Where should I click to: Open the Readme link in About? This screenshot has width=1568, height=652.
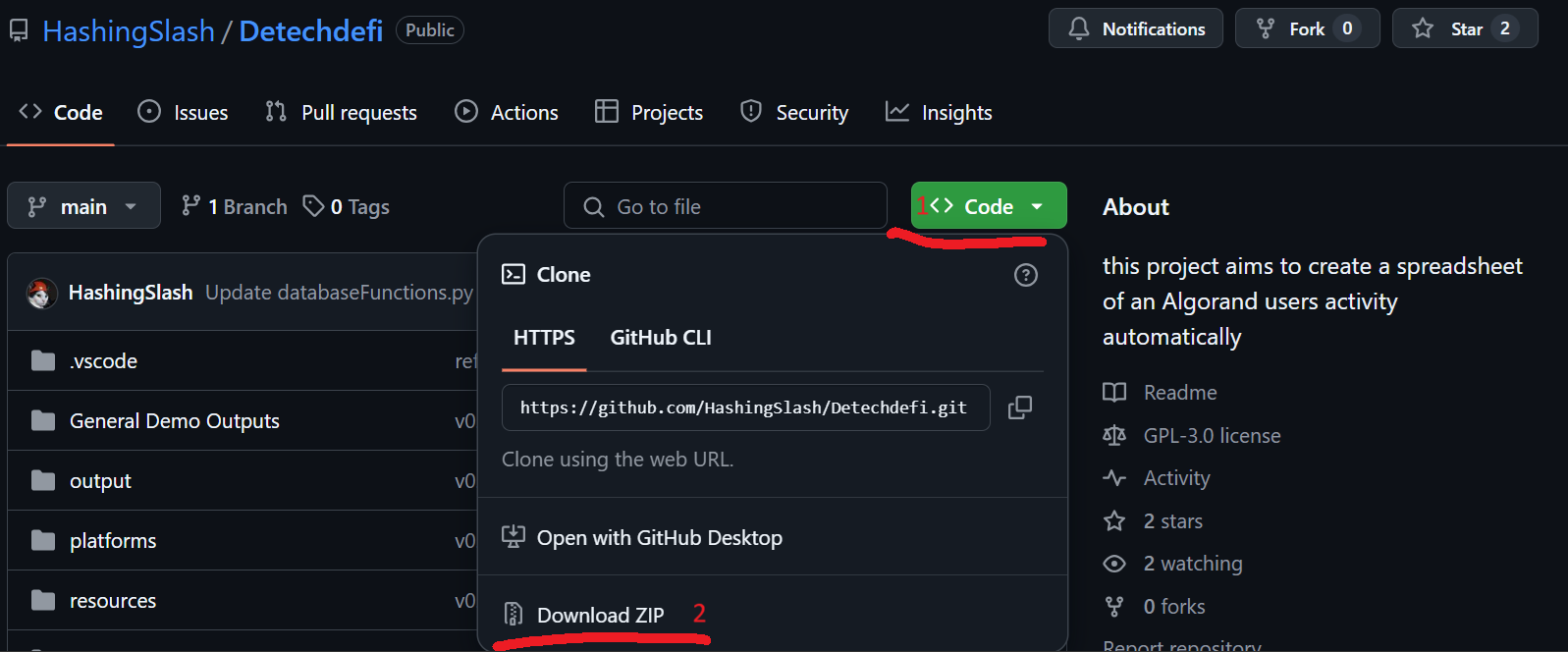[x=1179, y=393]
